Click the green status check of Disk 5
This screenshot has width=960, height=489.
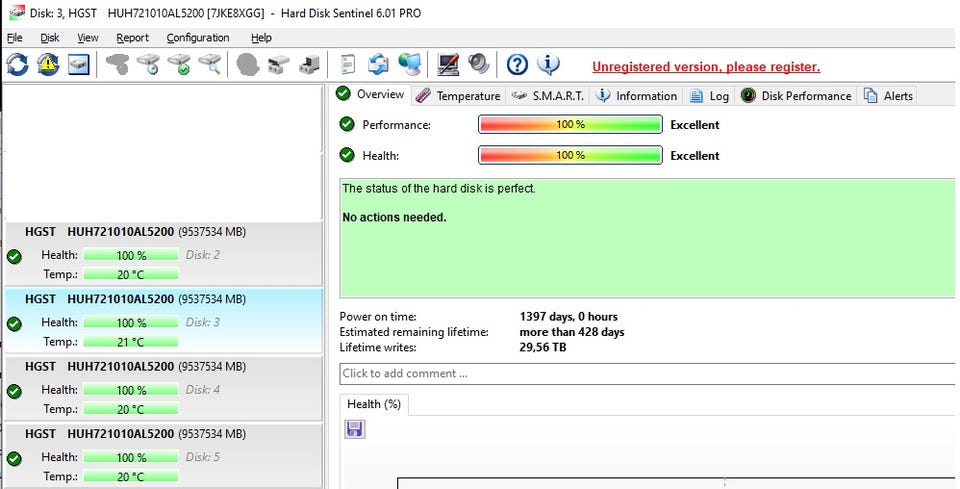[x=14, y=458]
